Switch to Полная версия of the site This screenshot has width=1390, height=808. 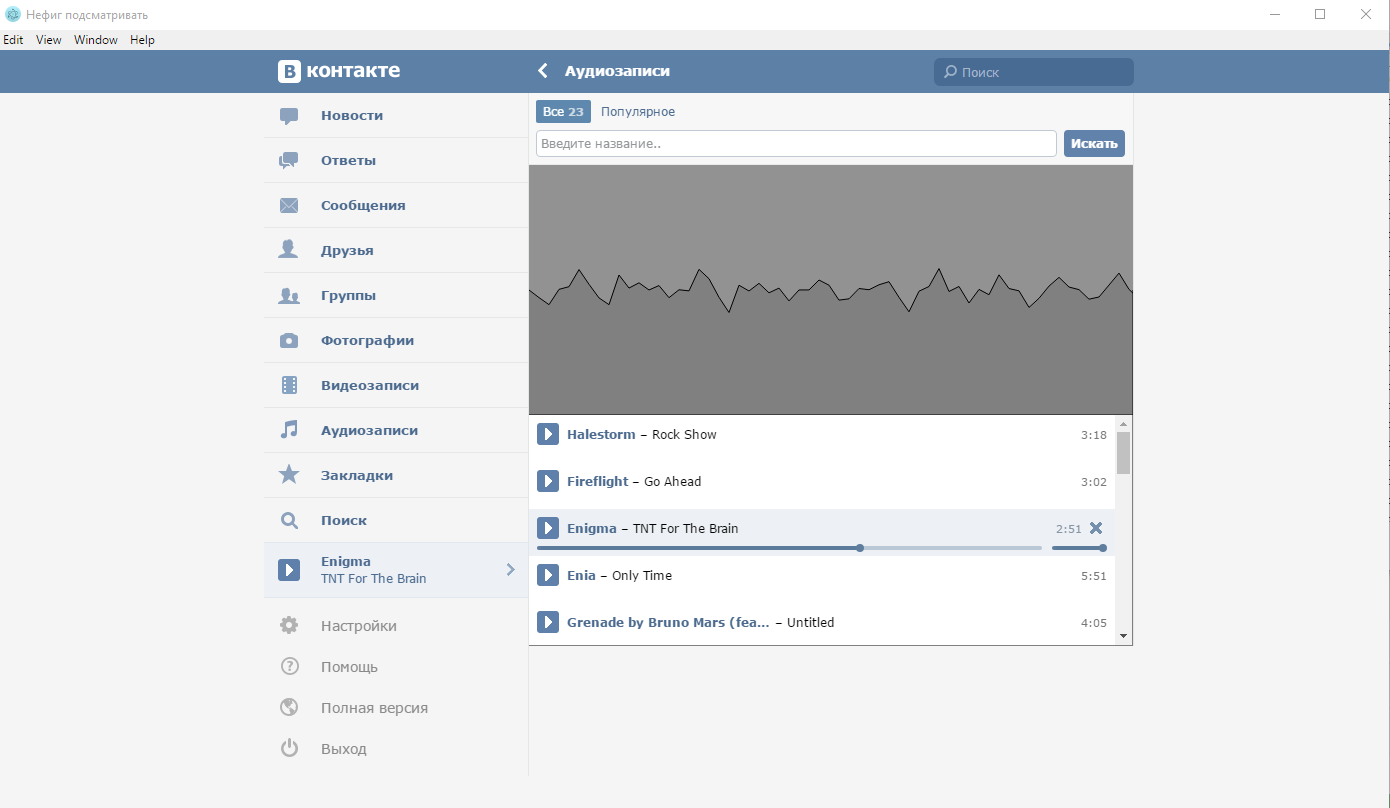click(396, 708)
